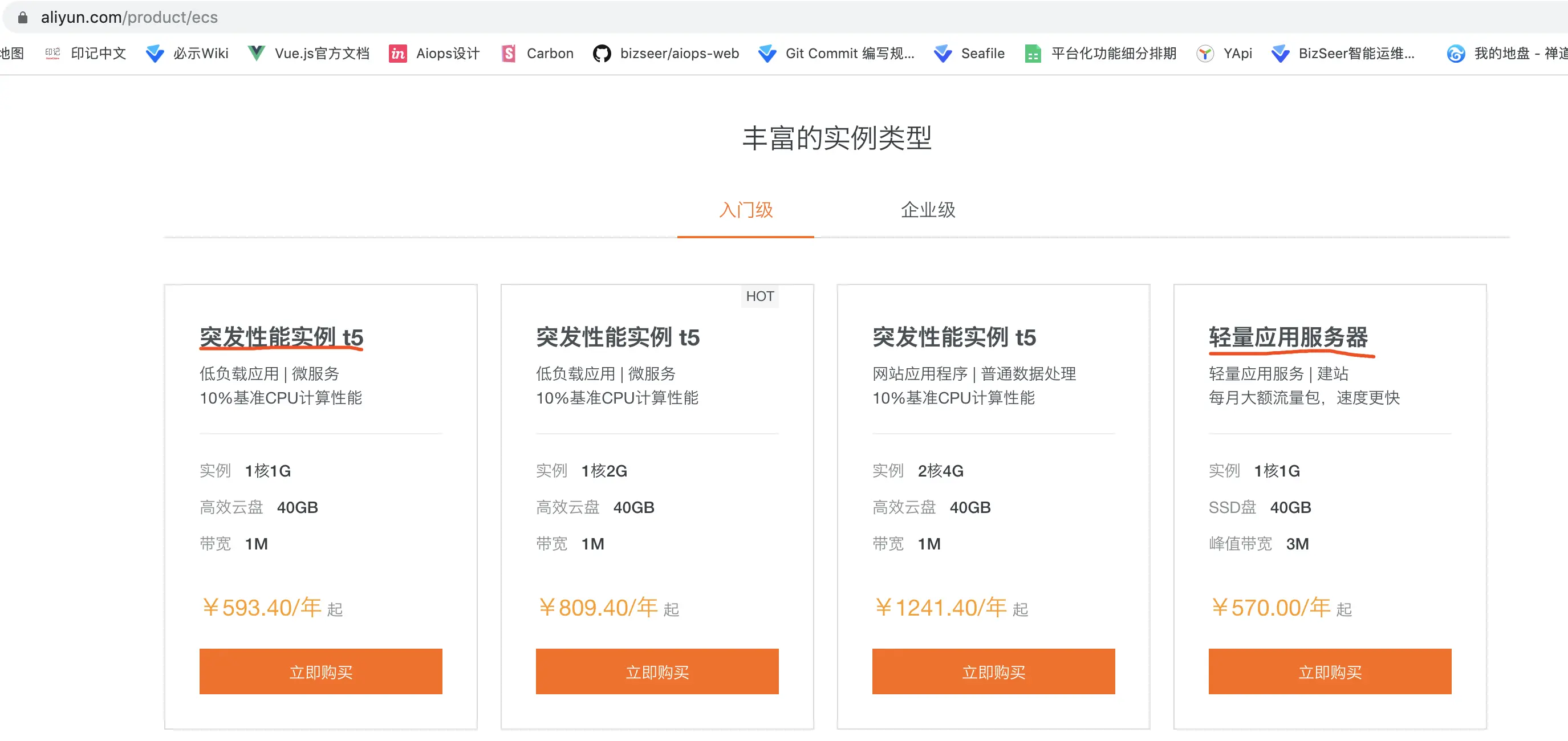The image size is (1568, 741).
Task: Open the Seafile bookmark icon
Action: [x=943, y=54]
